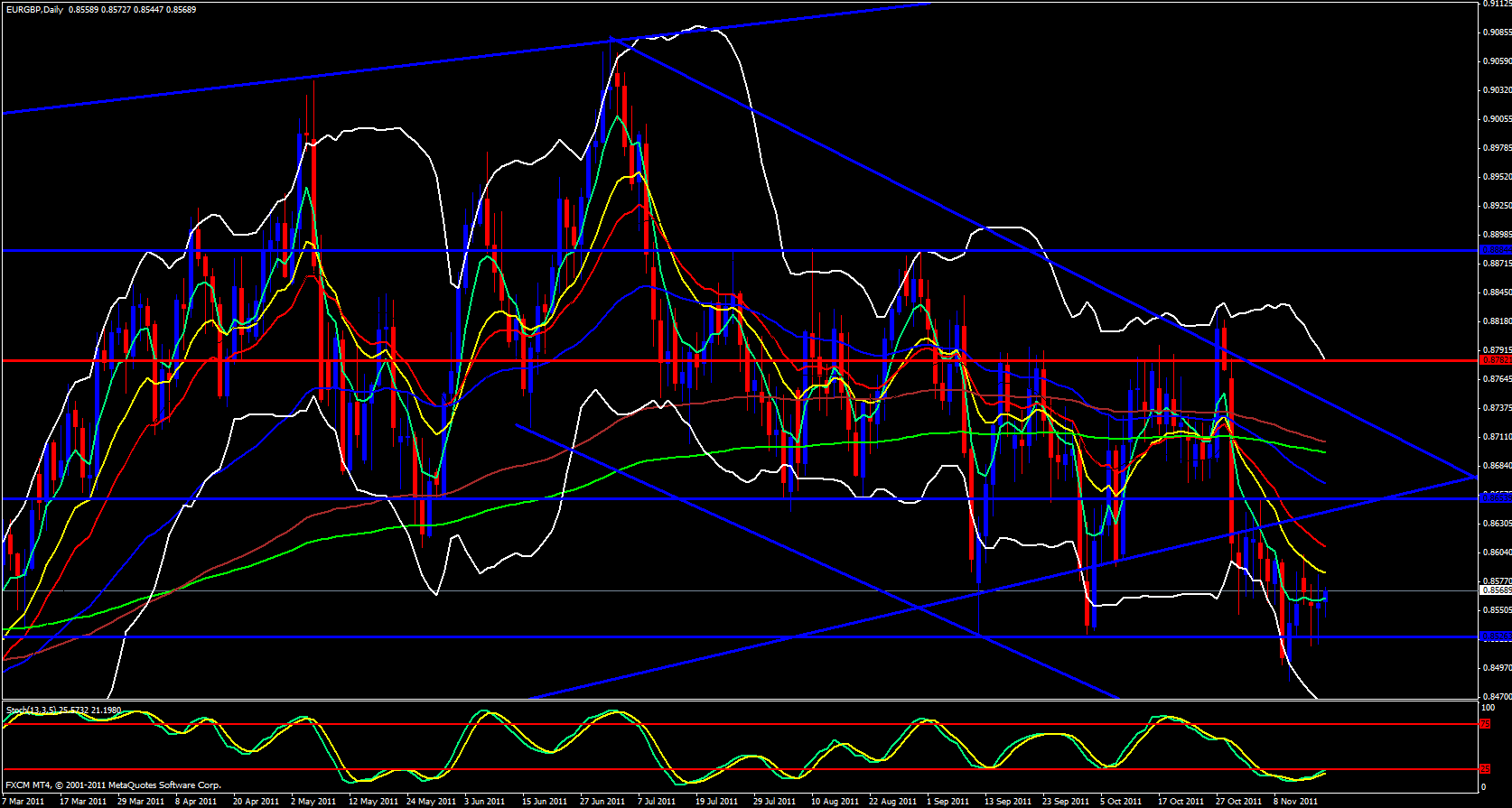Click the 7 Mar 2011 date label
Image resolution: width=1512 pixels, height=808 pixels.
click(24, 801)
